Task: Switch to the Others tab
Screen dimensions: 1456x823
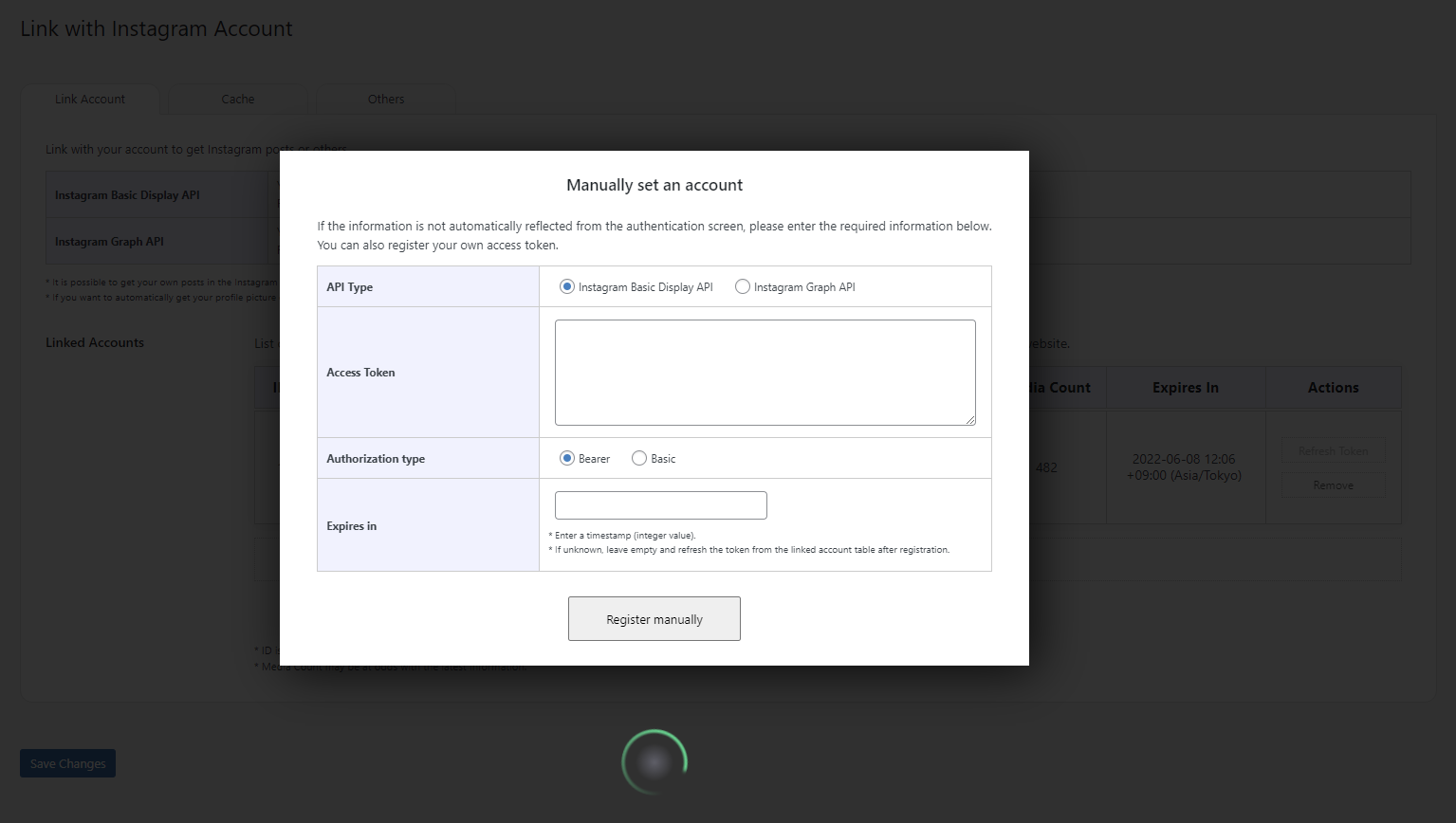Action: tap(386, 100)
